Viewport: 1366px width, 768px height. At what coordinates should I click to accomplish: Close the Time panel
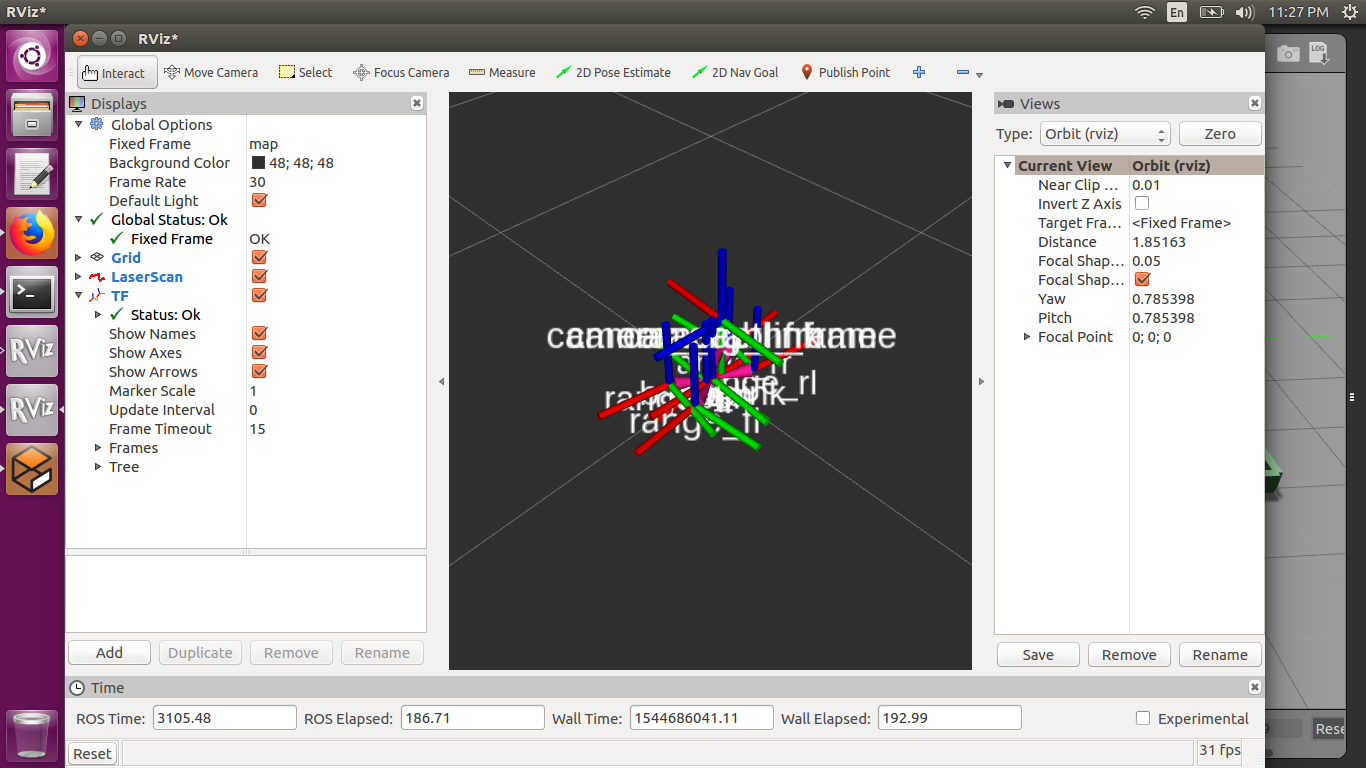1254,687
